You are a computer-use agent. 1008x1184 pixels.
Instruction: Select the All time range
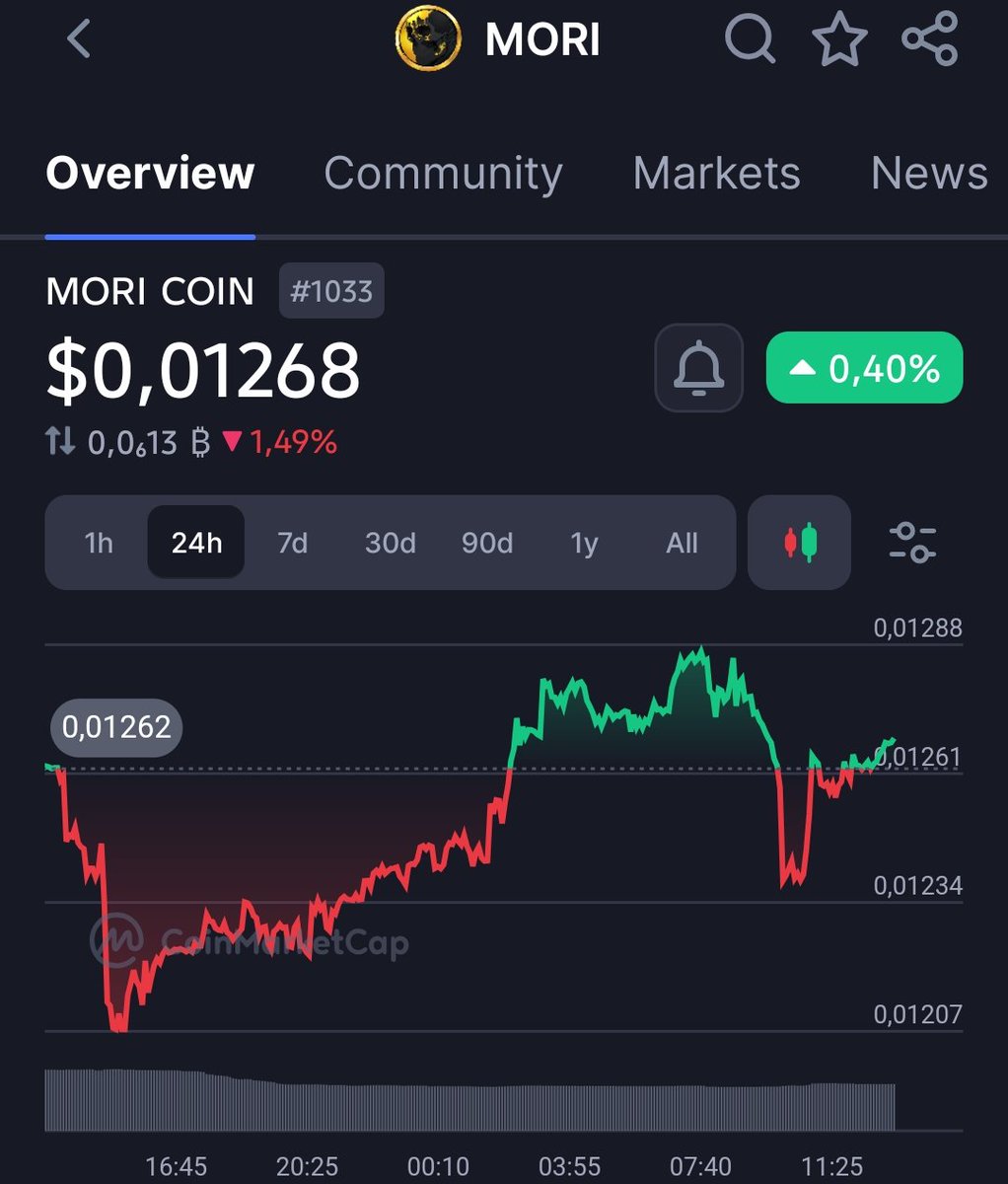(x=682, y=543)
